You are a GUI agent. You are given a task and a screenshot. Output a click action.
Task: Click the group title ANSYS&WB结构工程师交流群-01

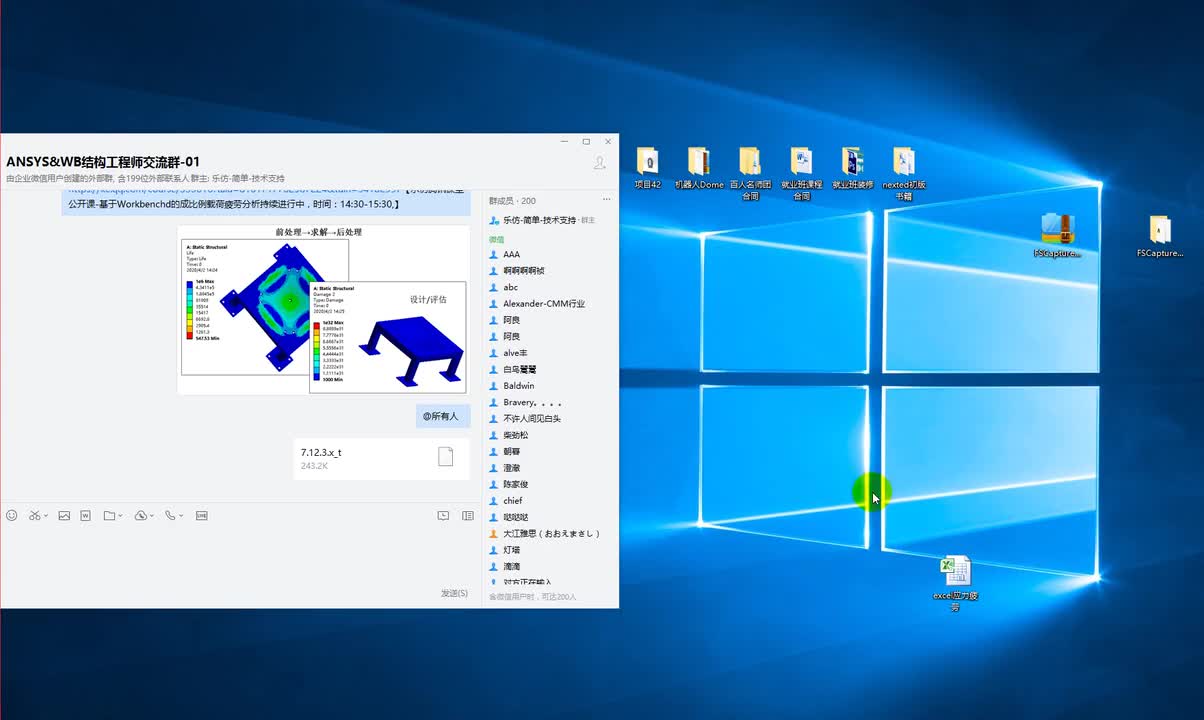103,162
